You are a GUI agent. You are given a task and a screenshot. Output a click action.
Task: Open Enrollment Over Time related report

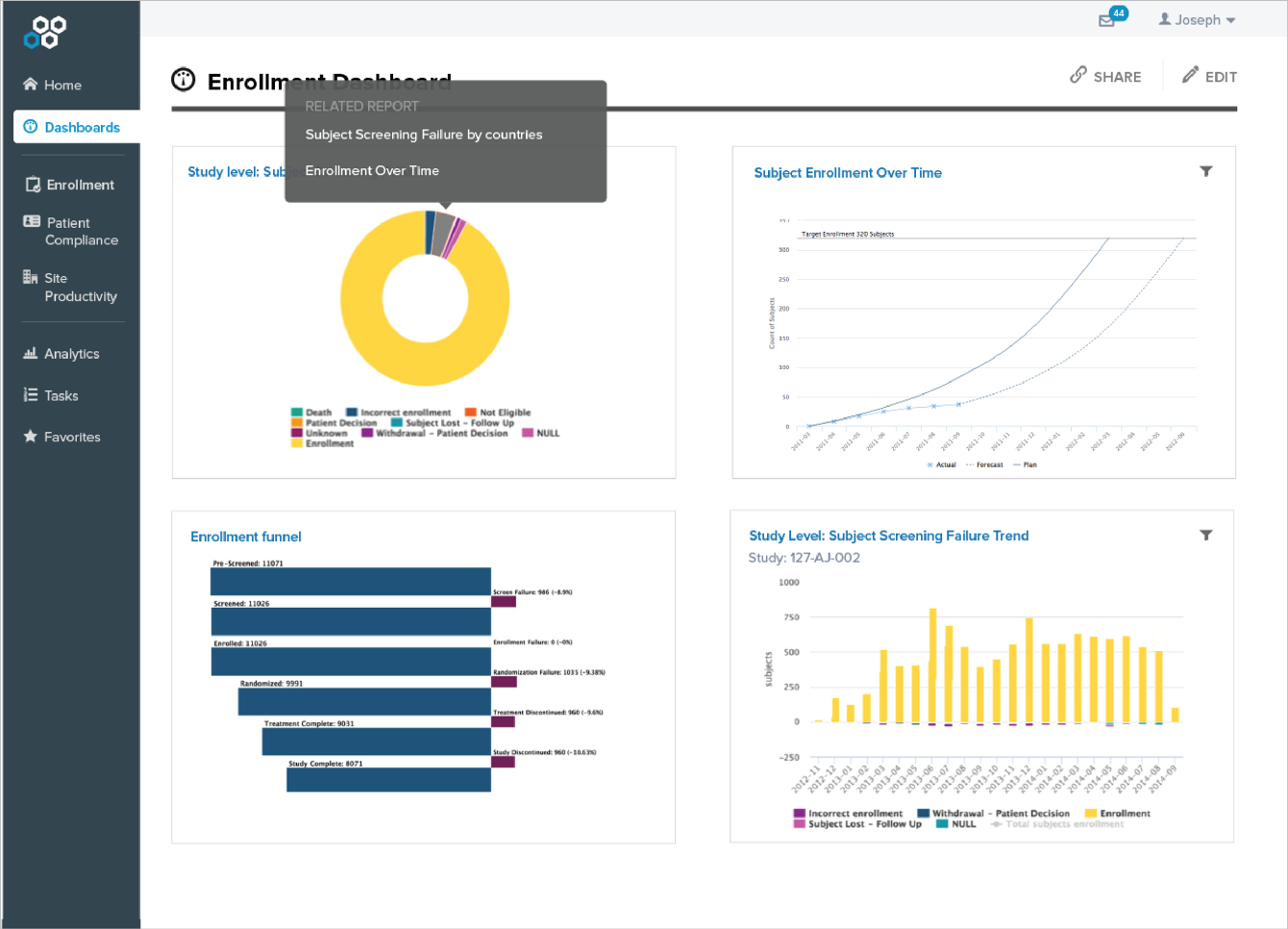point(372,170)
